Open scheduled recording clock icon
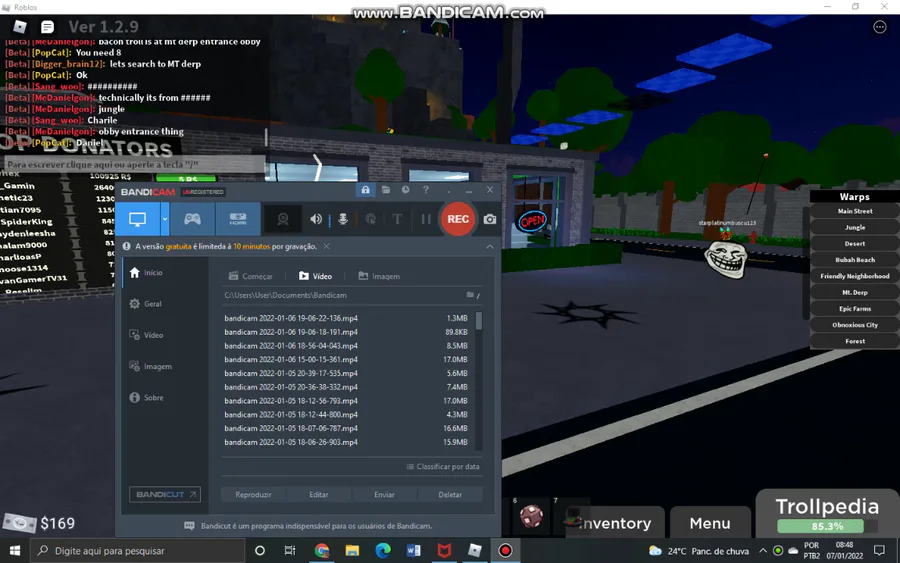The width and height of the screenshot is (900, 563). (x=406, y=190)
